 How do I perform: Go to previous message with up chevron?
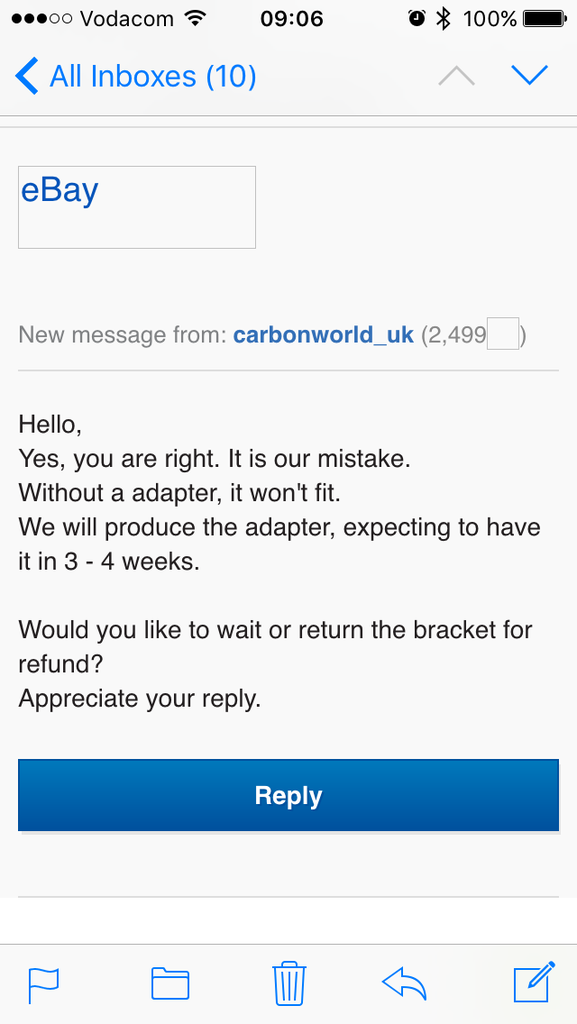click(x=457, y=76)
